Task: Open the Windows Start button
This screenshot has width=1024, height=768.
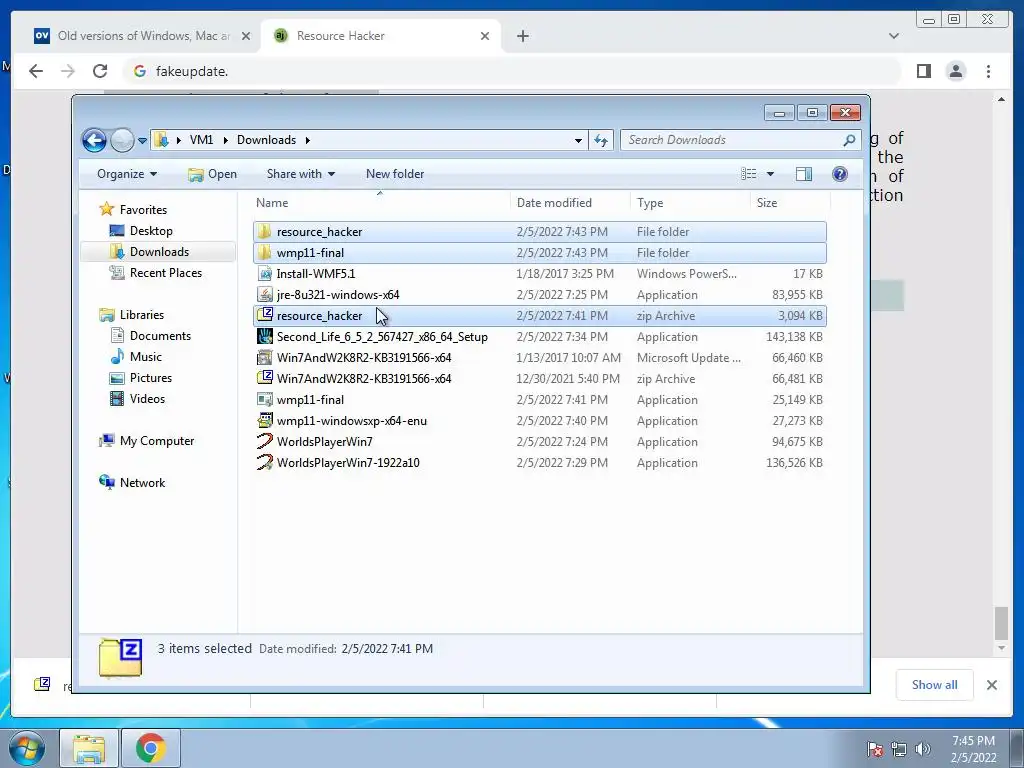Action: pos(26,748)
